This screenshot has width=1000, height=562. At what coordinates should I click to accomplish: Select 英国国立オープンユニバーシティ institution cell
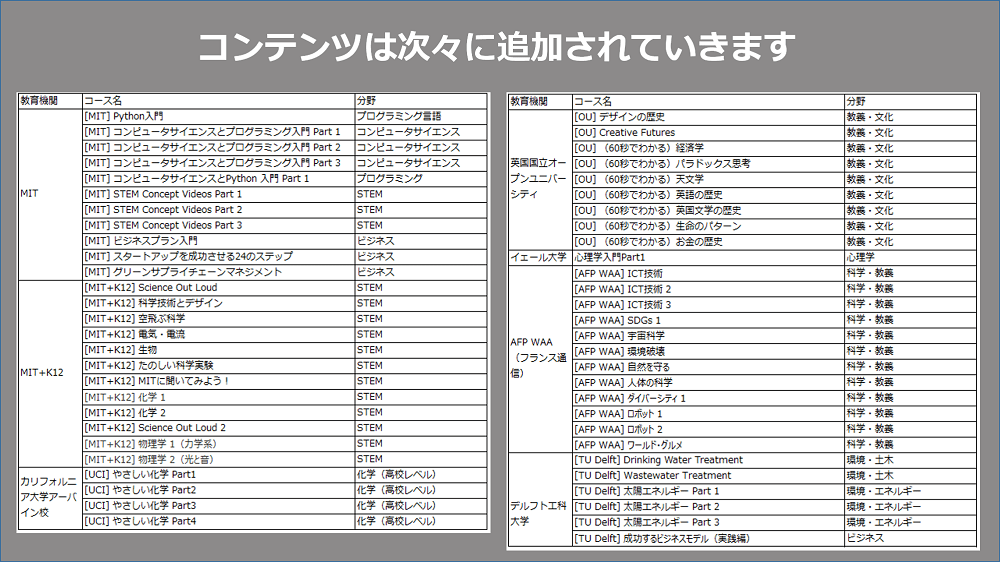coord(540,179)
